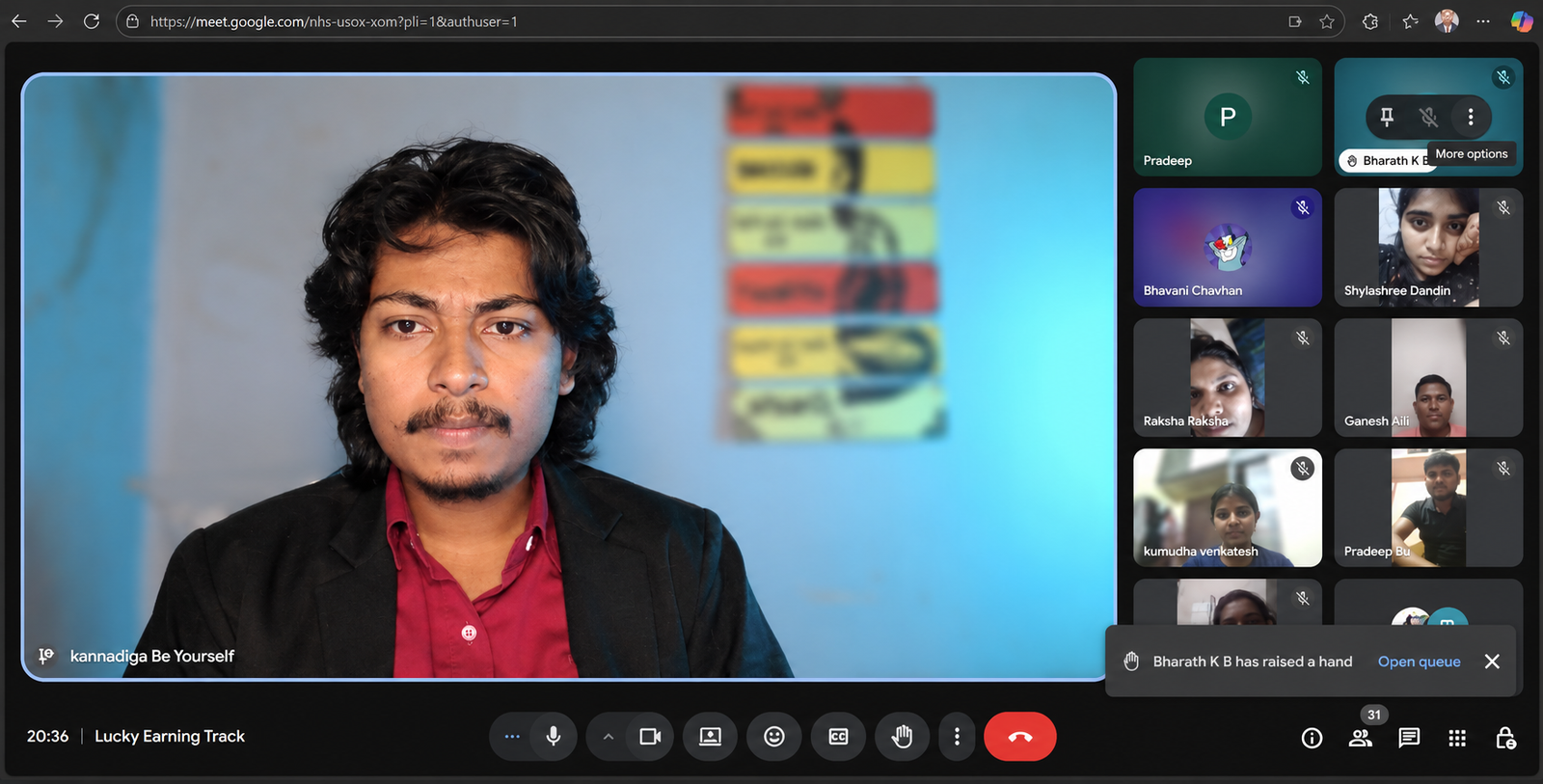This screenshot has height=784, width=1543.
Task: Leave the call with the red button
Action: [1020, 737]
